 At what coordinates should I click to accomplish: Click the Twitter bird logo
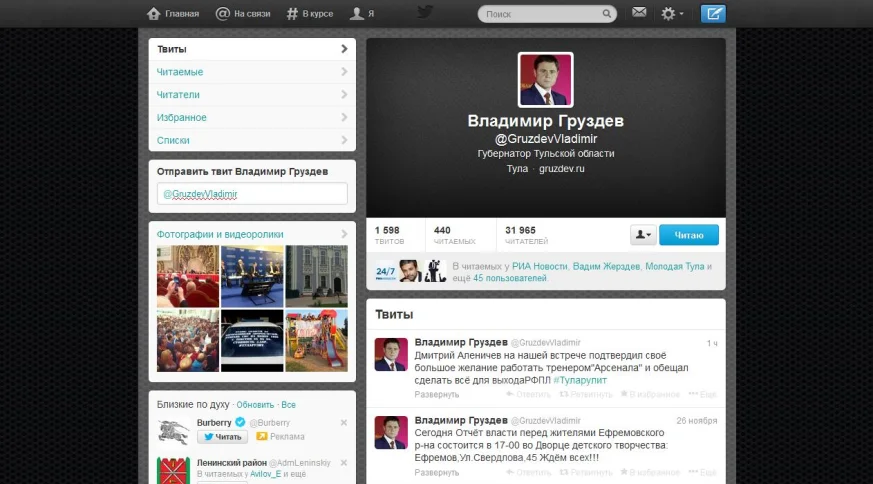point(425,13)
